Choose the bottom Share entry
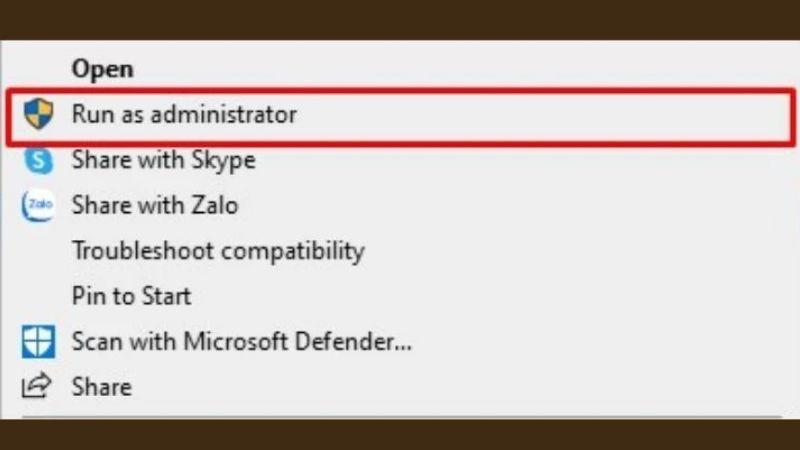 click(x=101, y=386)
